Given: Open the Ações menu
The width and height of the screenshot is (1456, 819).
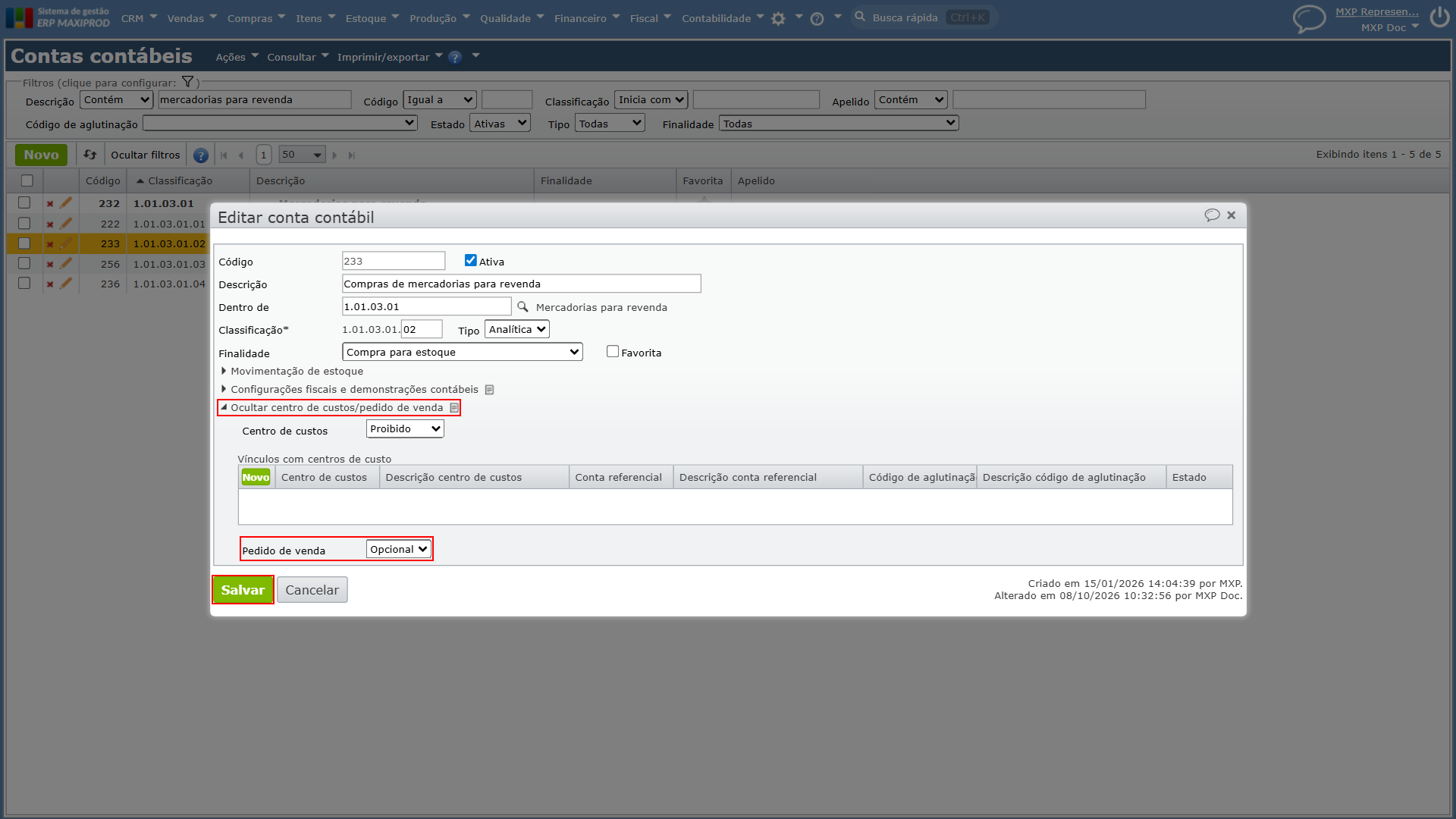Looking at the screenshot, I should point(237,57).
